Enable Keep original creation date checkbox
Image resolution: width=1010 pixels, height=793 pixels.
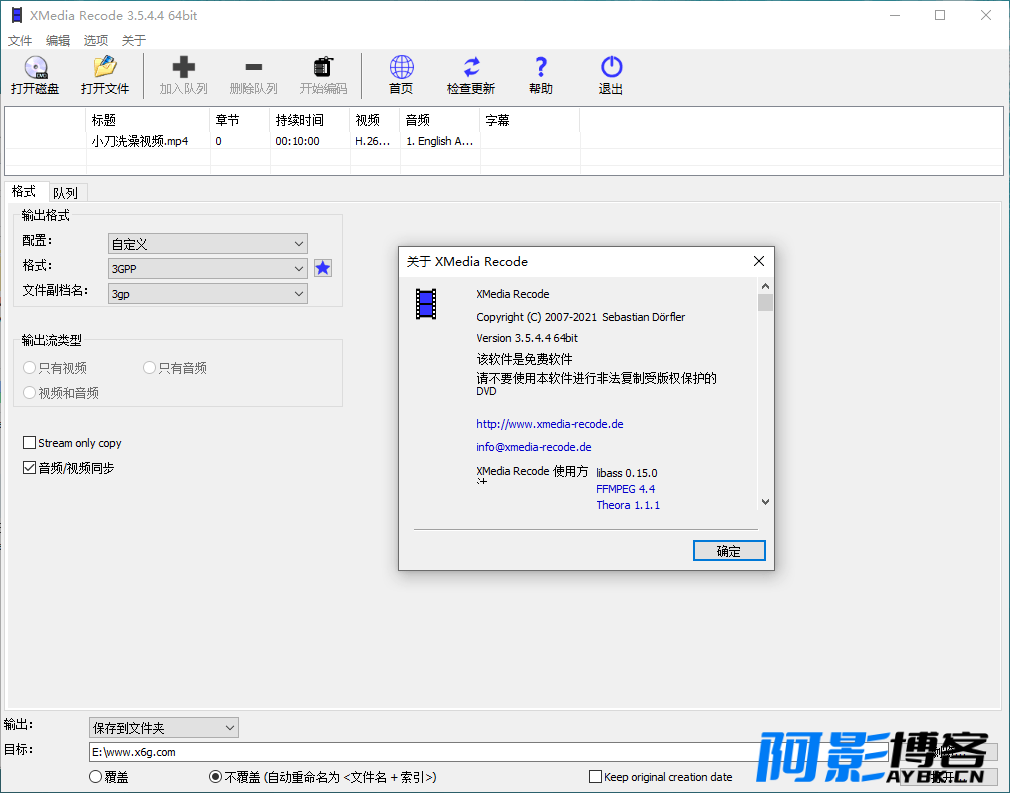click(596, 777)
